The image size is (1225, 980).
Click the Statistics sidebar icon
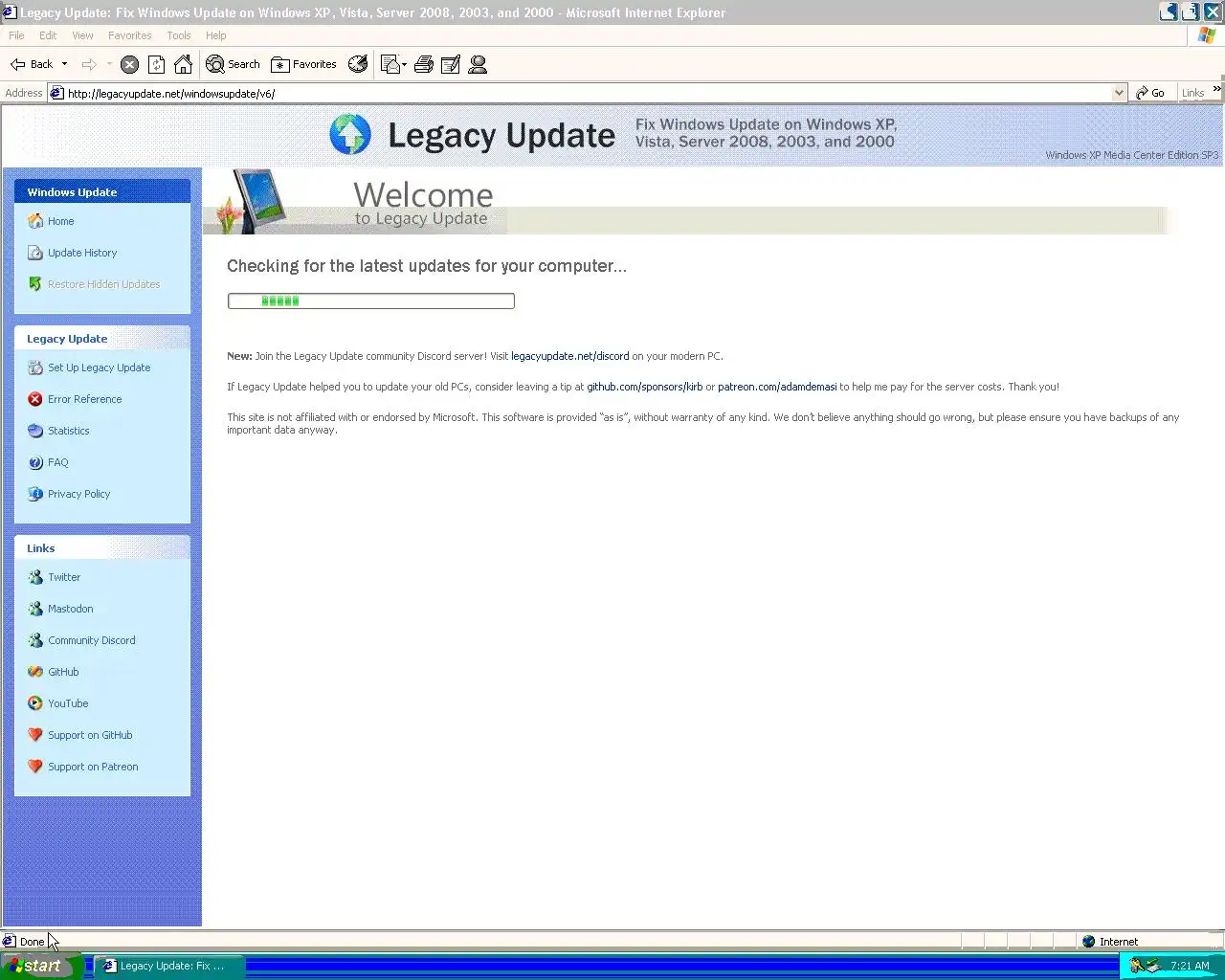(x=35, y=431)
